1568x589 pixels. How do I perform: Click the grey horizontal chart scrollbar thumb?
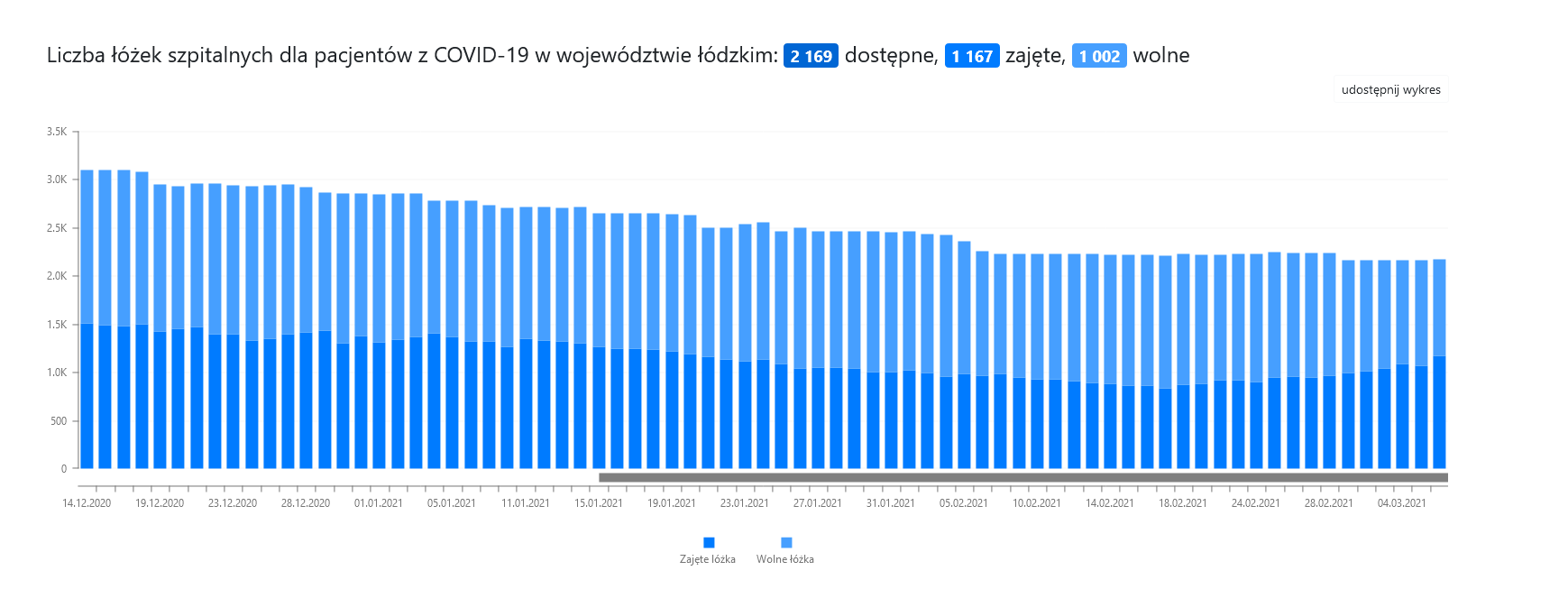point(1023,477)
